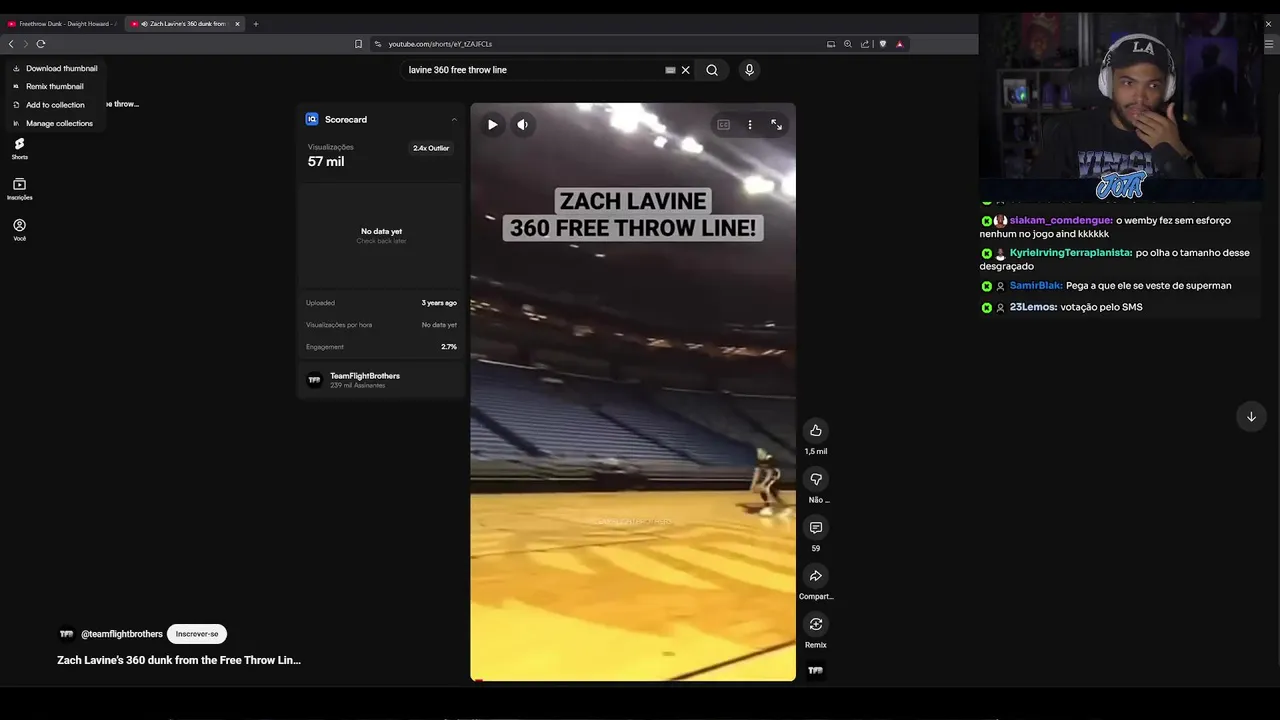Open Inscrições (subscriptions) in sidebar

(19, 189)
